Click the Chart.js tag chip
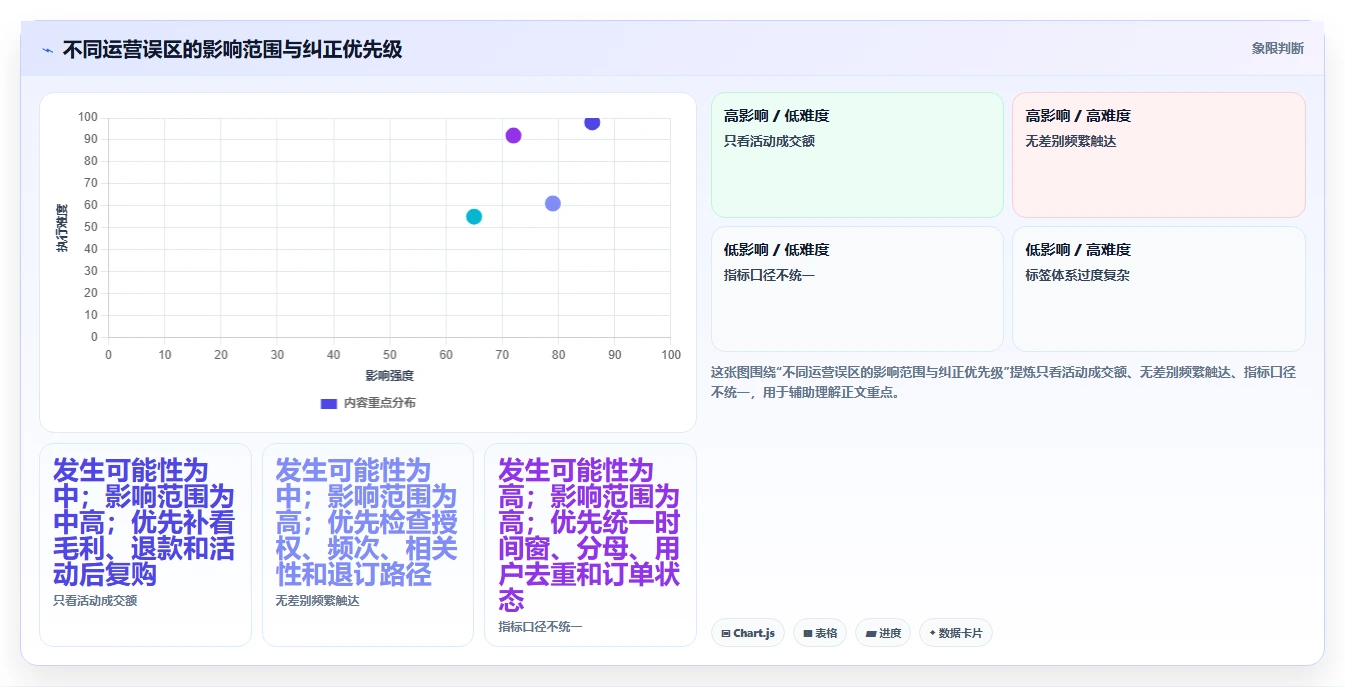 coord(748,633)
